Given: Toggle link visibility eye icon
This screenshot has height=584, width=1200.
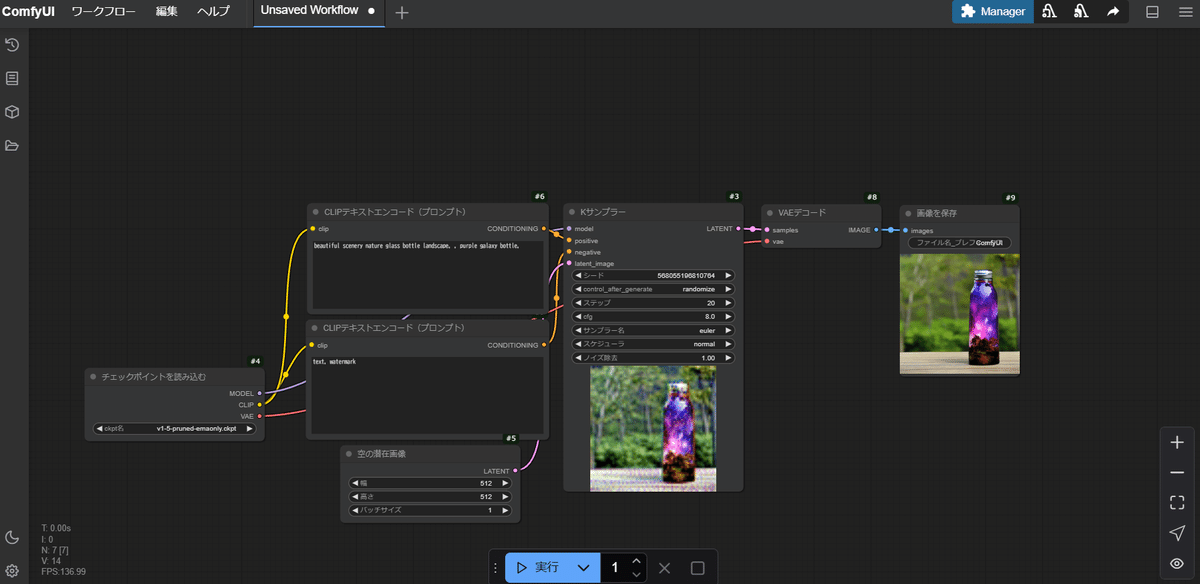Looking at the screenshot, I should pos(1177,564).
